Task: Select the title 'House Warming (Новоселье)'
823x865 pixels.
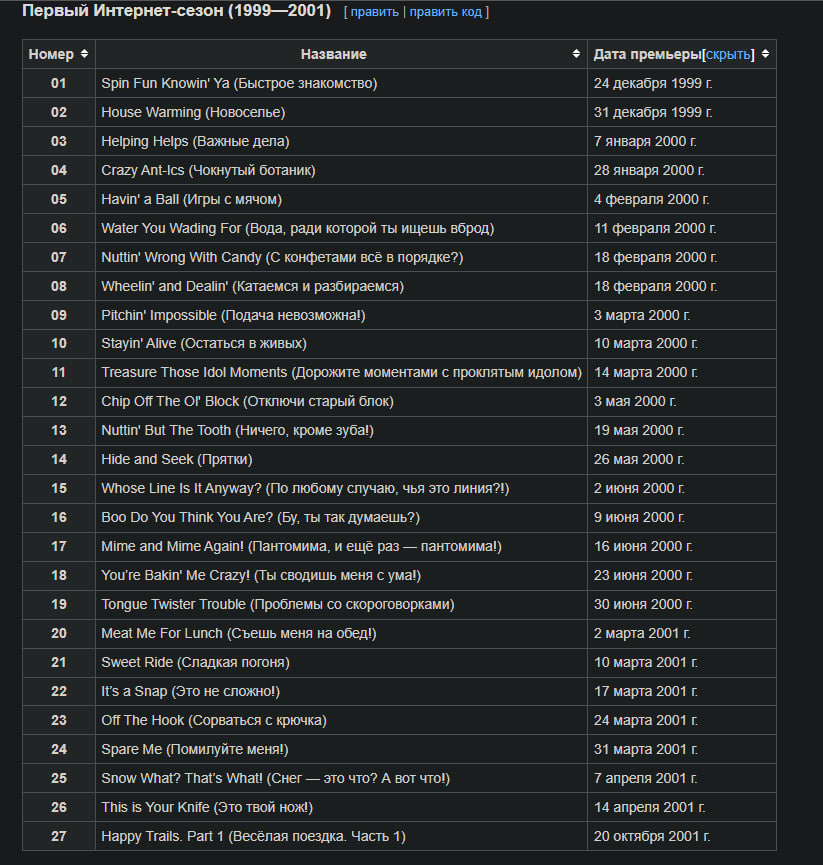Action: [x=193, y=112]
